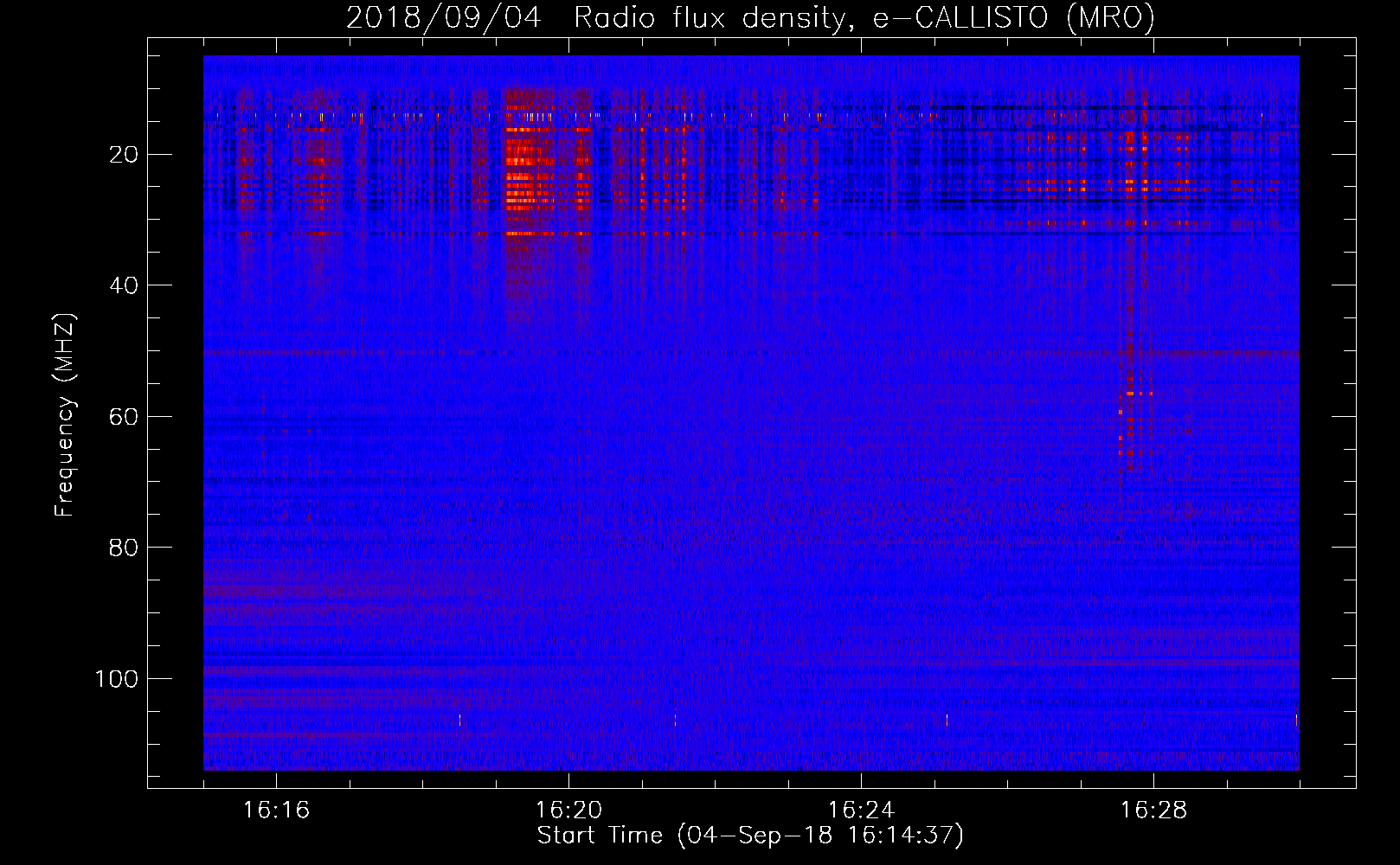Click the plot title text '2018/09/04 Radio flux density, e-CALLISTO (MRO)'
This screenshot has height=865, width=1400.
tap(750, 17)
